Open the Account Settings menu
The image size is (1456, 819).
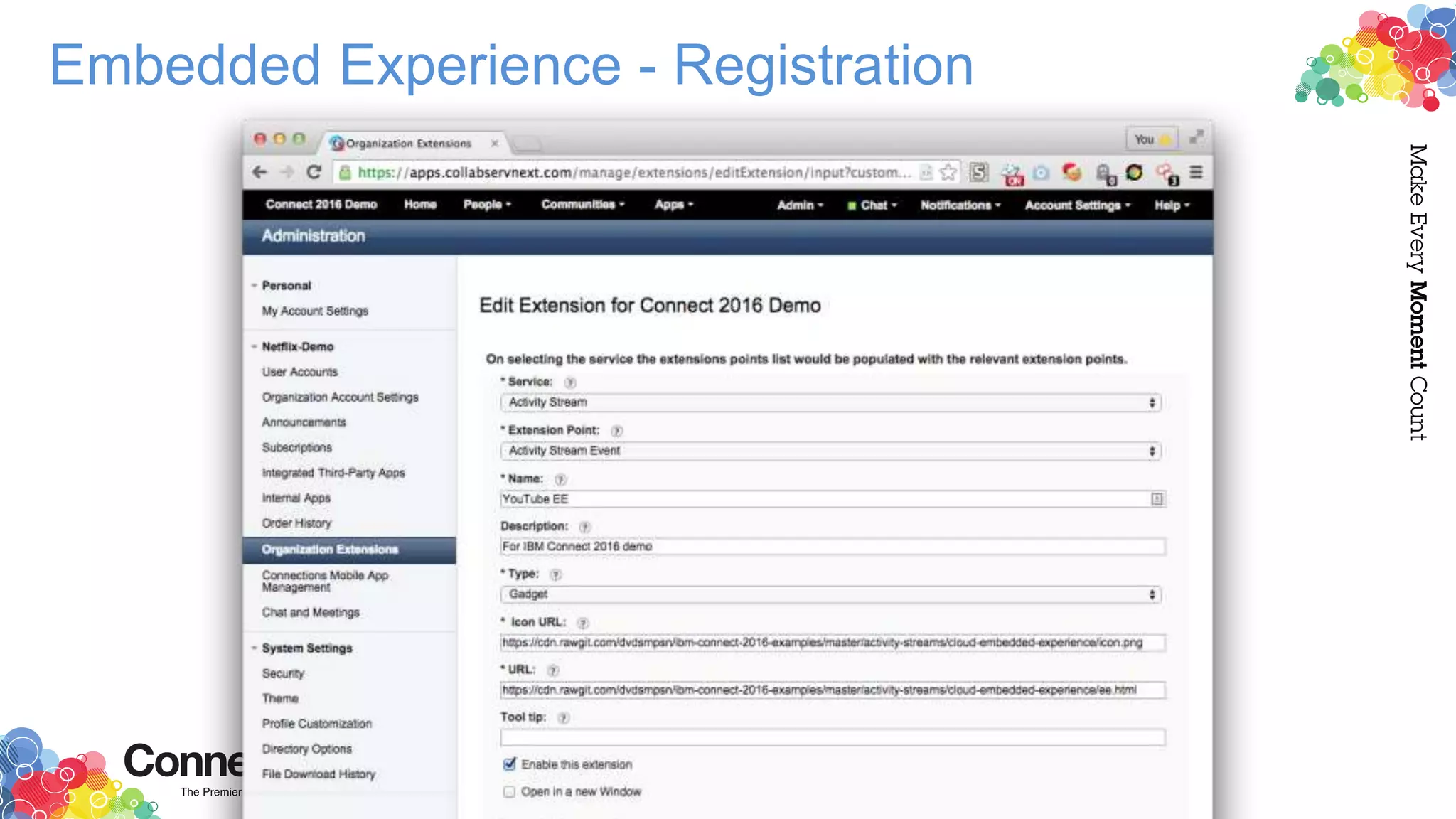point(1077,205)
